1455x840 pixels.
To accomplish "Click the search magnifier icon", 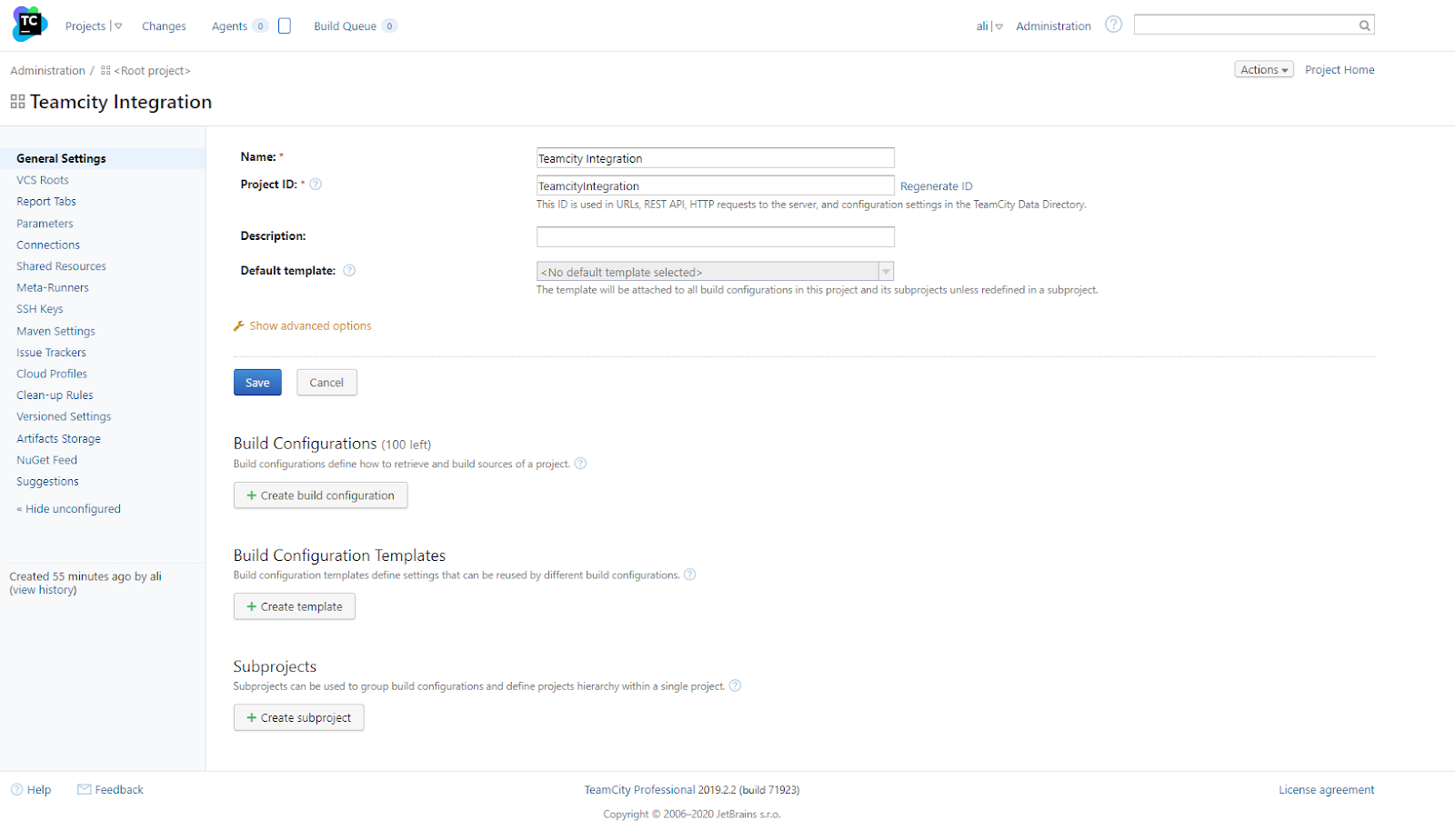I will pos(1364,25).
